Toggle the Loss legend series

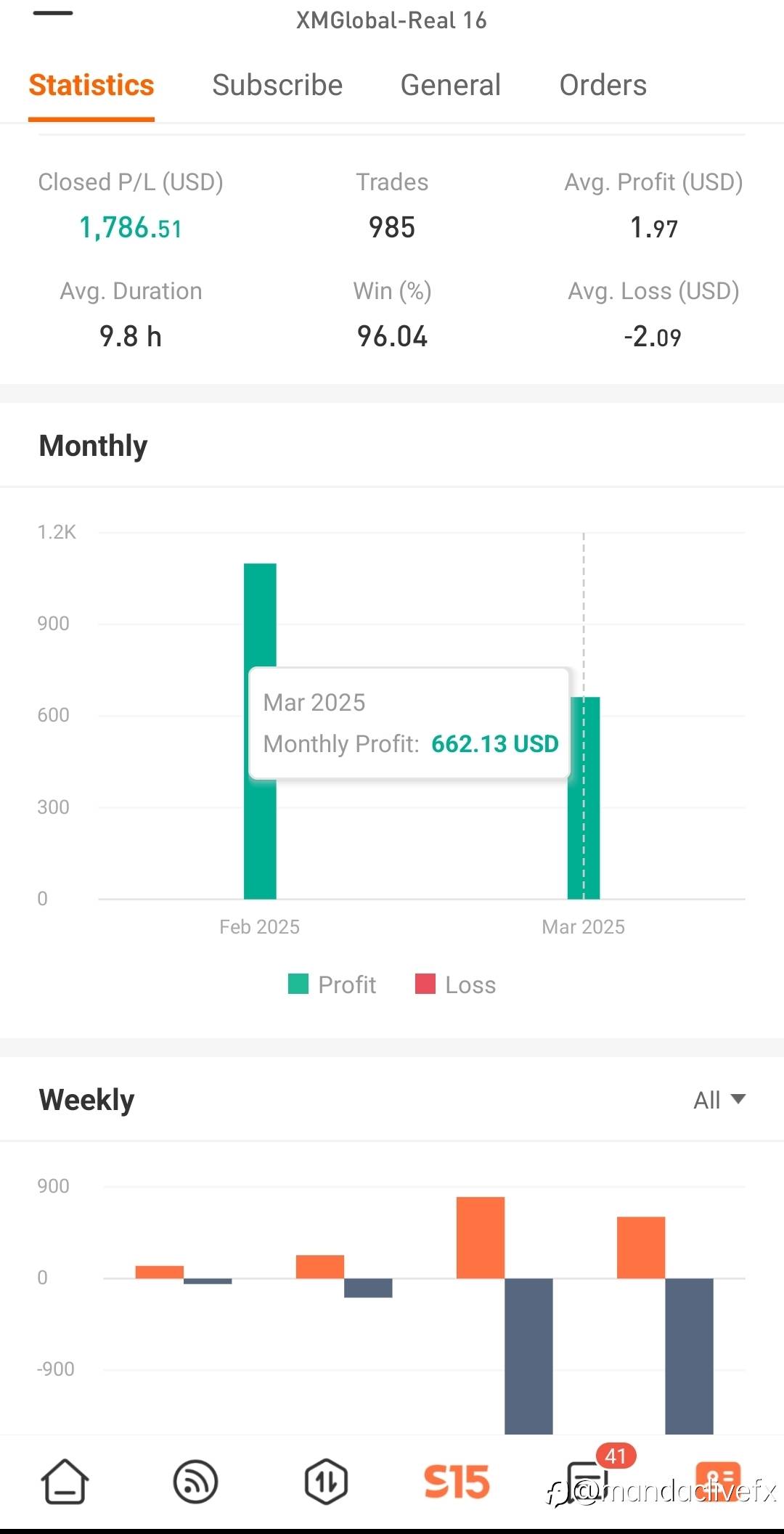point(456,984)
